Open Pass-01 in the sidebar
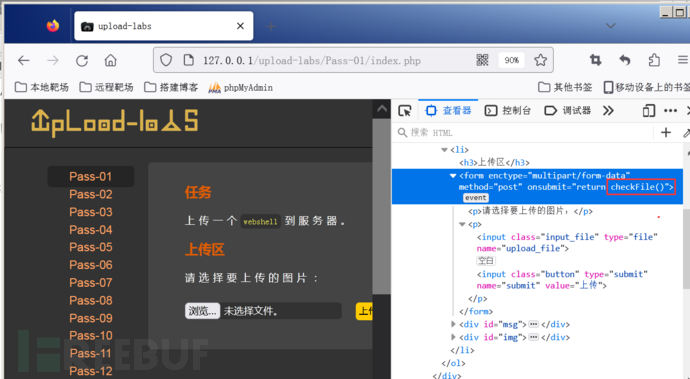Screen dimensions: 690x379 (91, 177)
